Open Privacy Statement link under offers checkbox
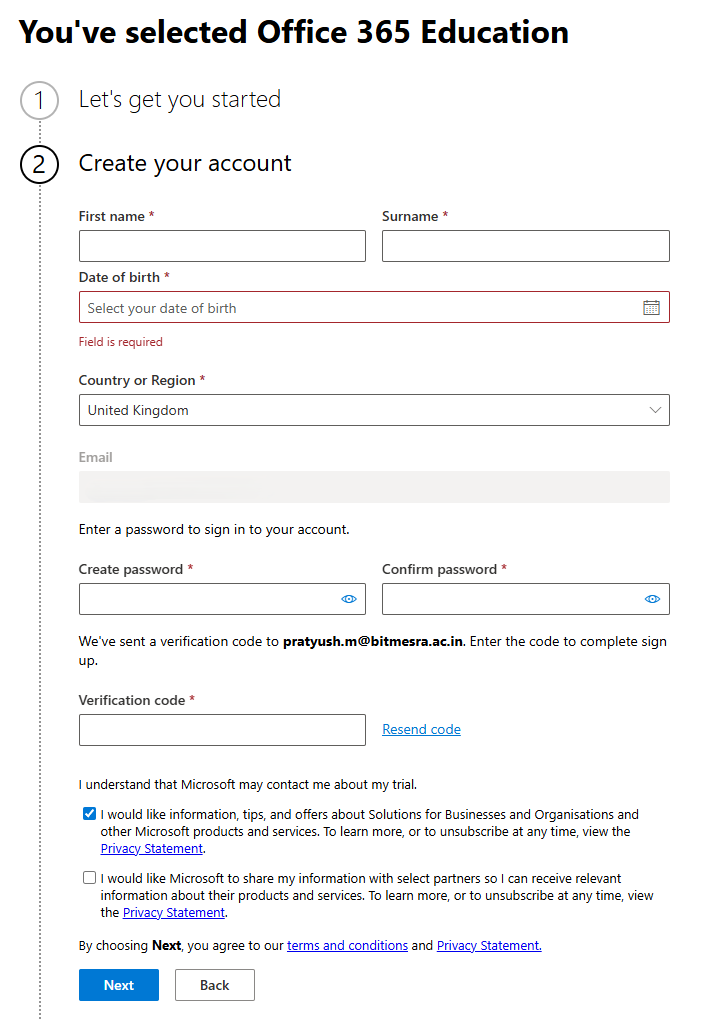 [152, 849]
